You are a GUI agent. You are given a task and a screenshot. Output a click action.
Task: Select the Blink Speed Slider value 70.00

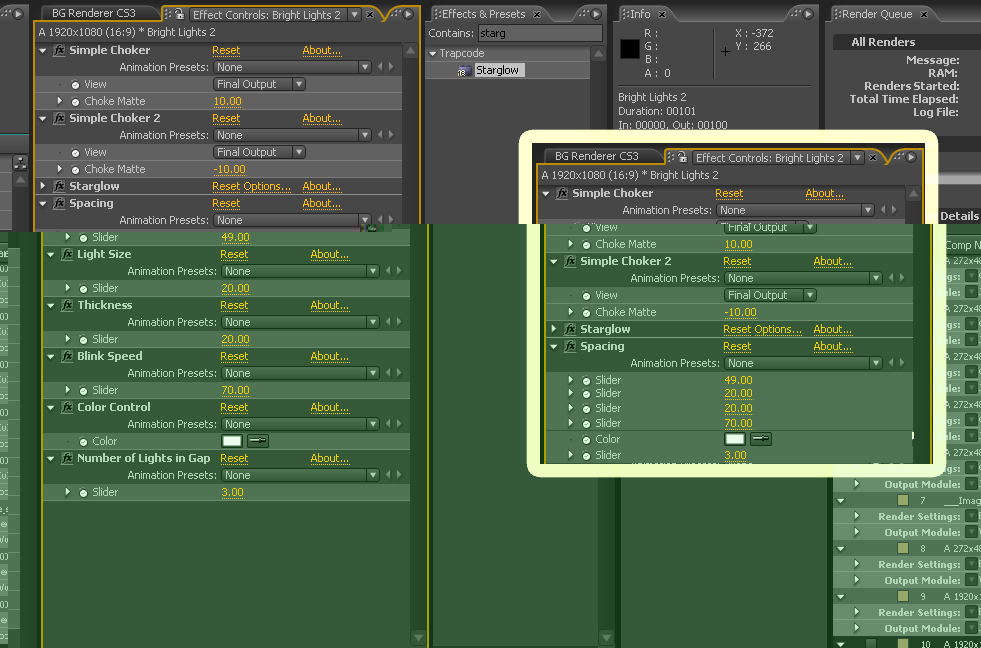[235, 390]
